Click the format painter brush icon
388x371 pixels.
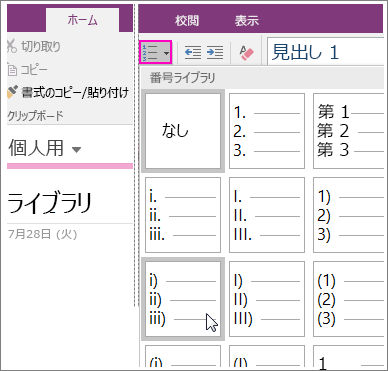pos(12,92)
